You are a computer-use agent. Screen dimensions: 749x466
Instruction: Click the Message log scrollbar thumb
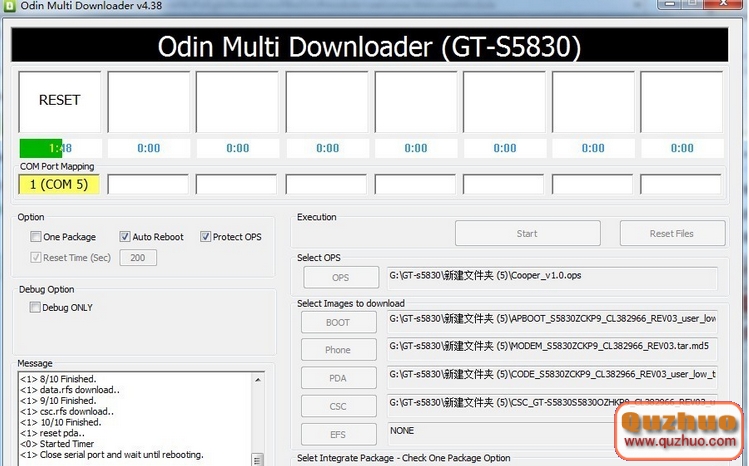coord(257,460)
